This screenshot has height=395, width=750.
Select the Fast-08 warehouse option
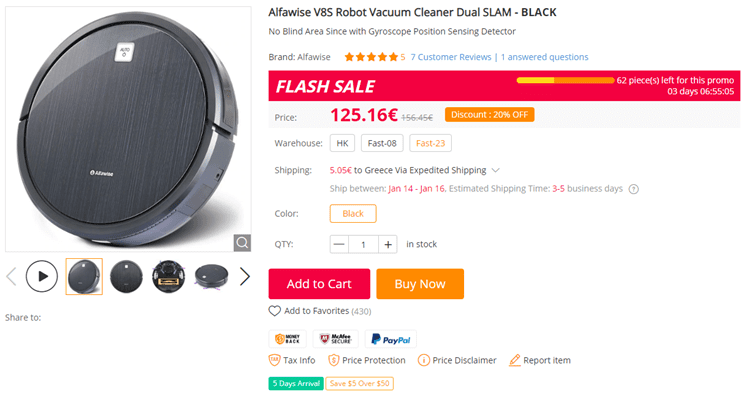(382, 143)
